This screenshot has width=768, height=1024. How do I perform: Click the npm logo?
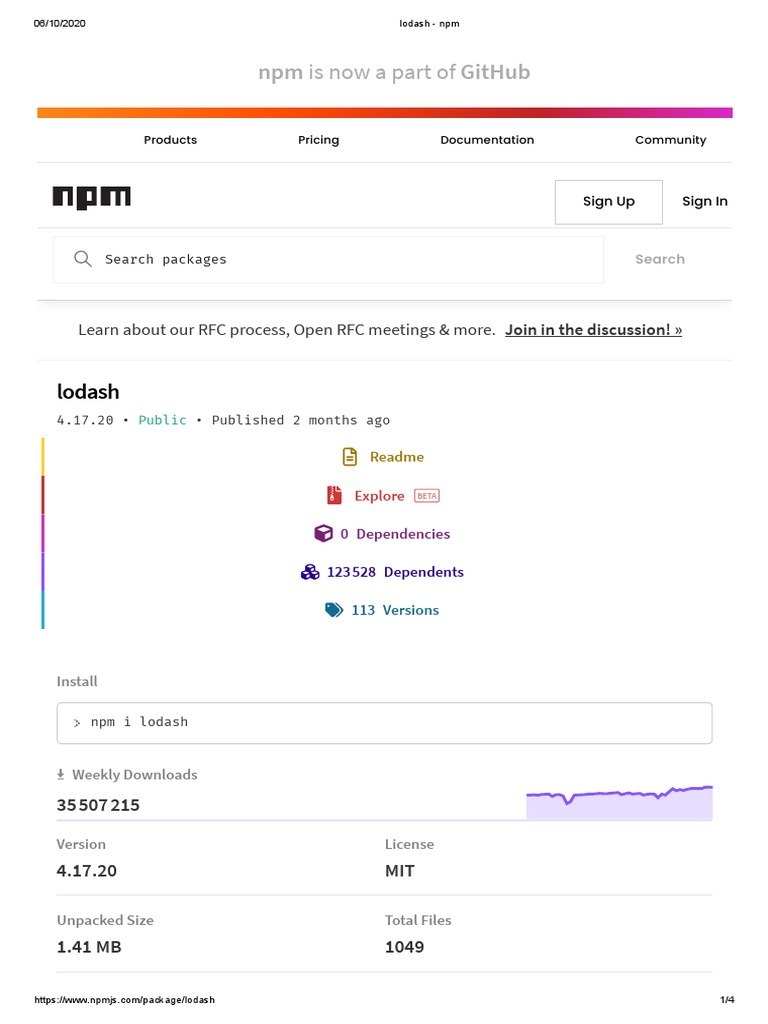coord(91,198)
